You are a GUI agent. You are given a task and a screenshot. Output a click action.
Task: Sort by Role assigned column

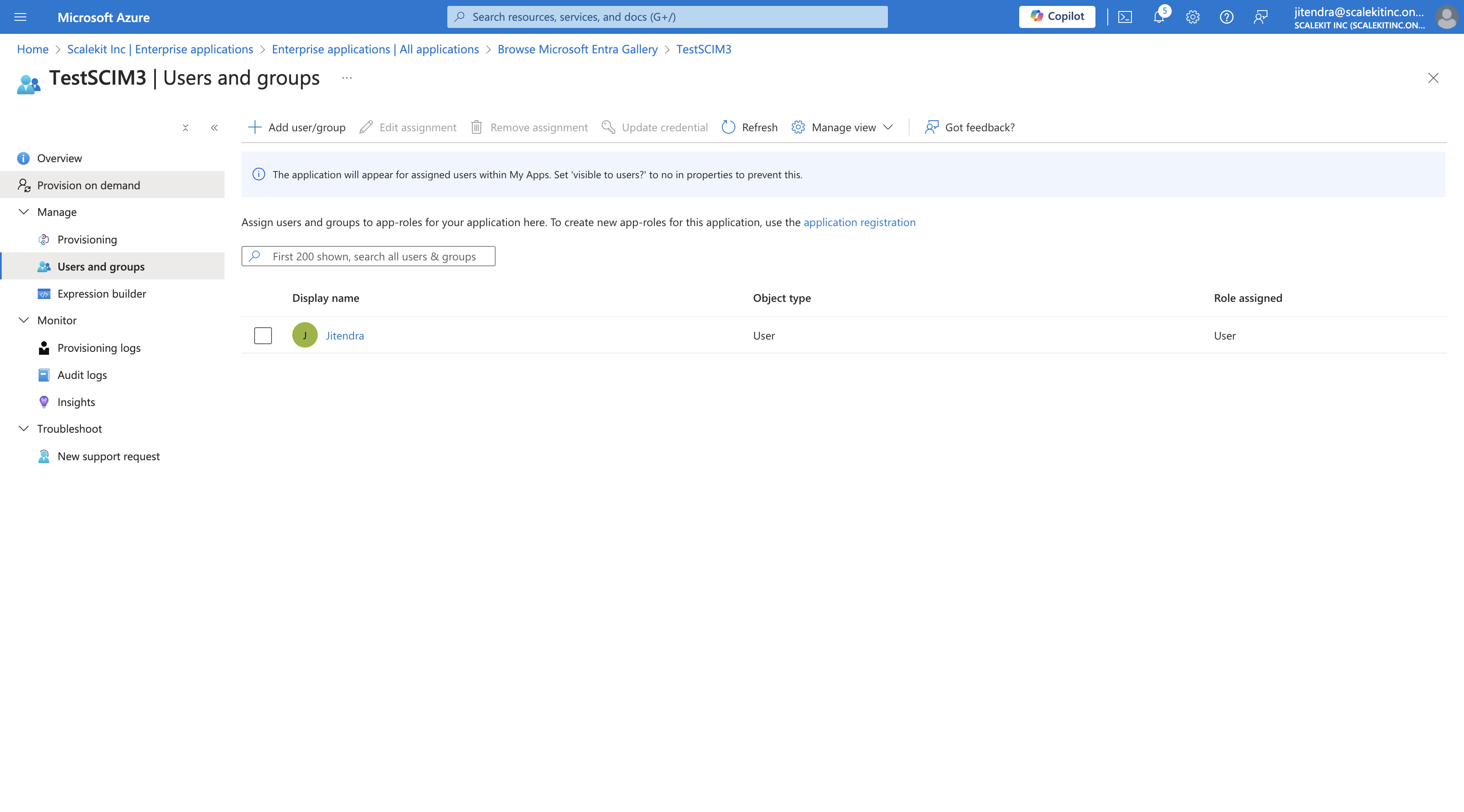tap(1248, 298)
